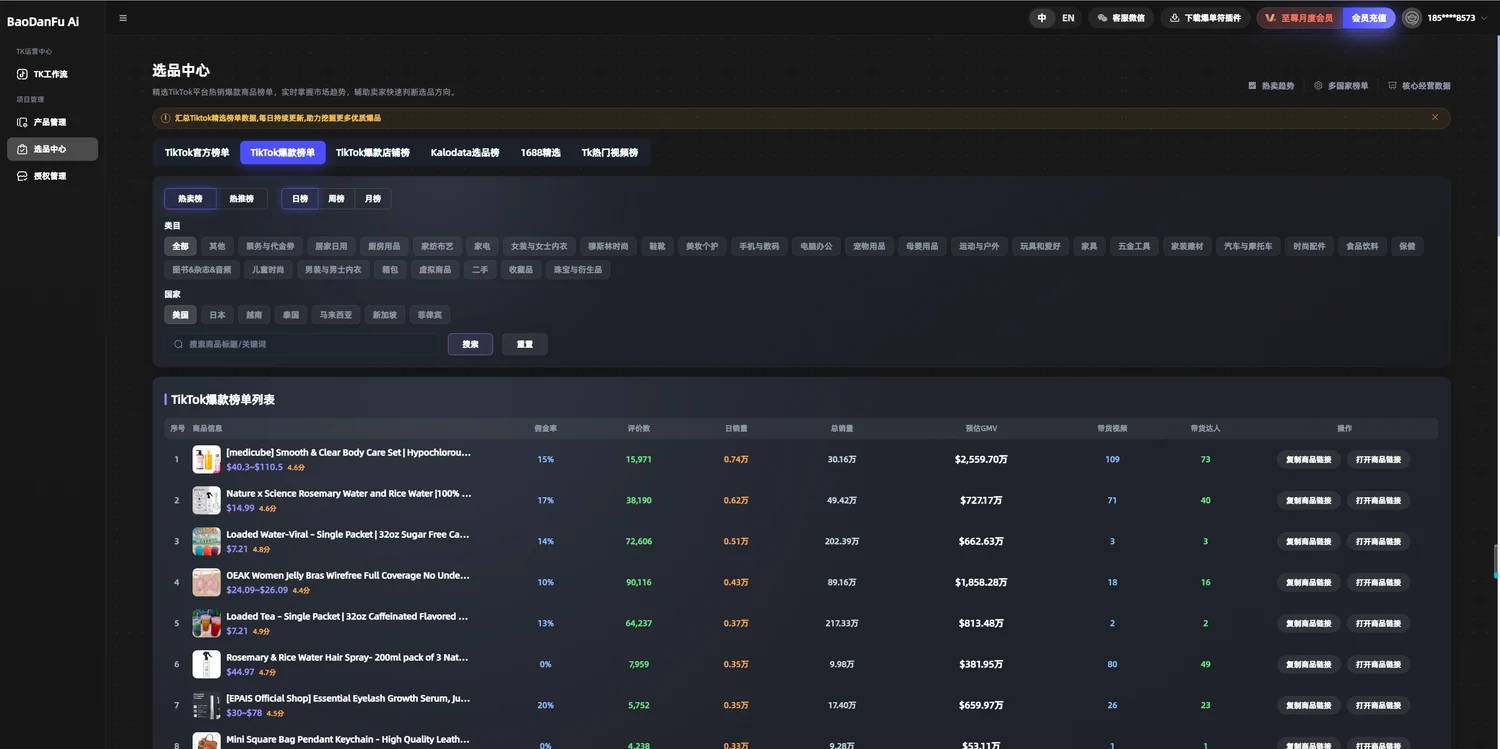Click the 热卖趋势 chart icon
This screenshot has width=1500, height=749.
pyautogui.click(x=1252, y=86)
